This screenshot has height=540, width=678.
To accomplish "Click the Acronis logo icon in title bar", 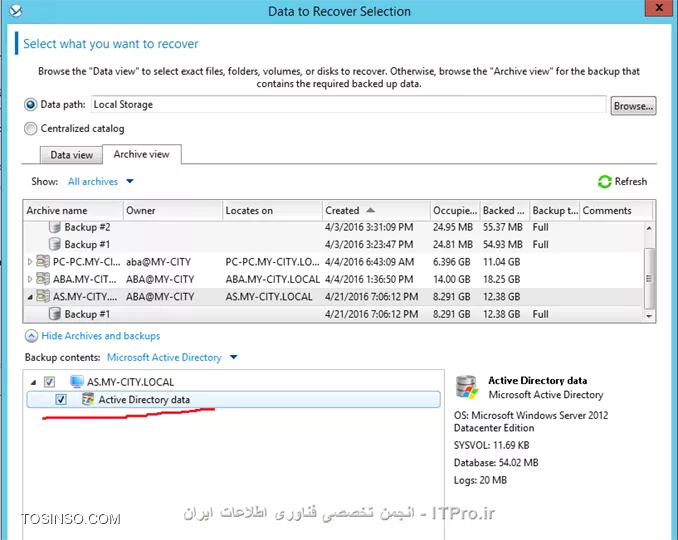I will pos(16,10).
